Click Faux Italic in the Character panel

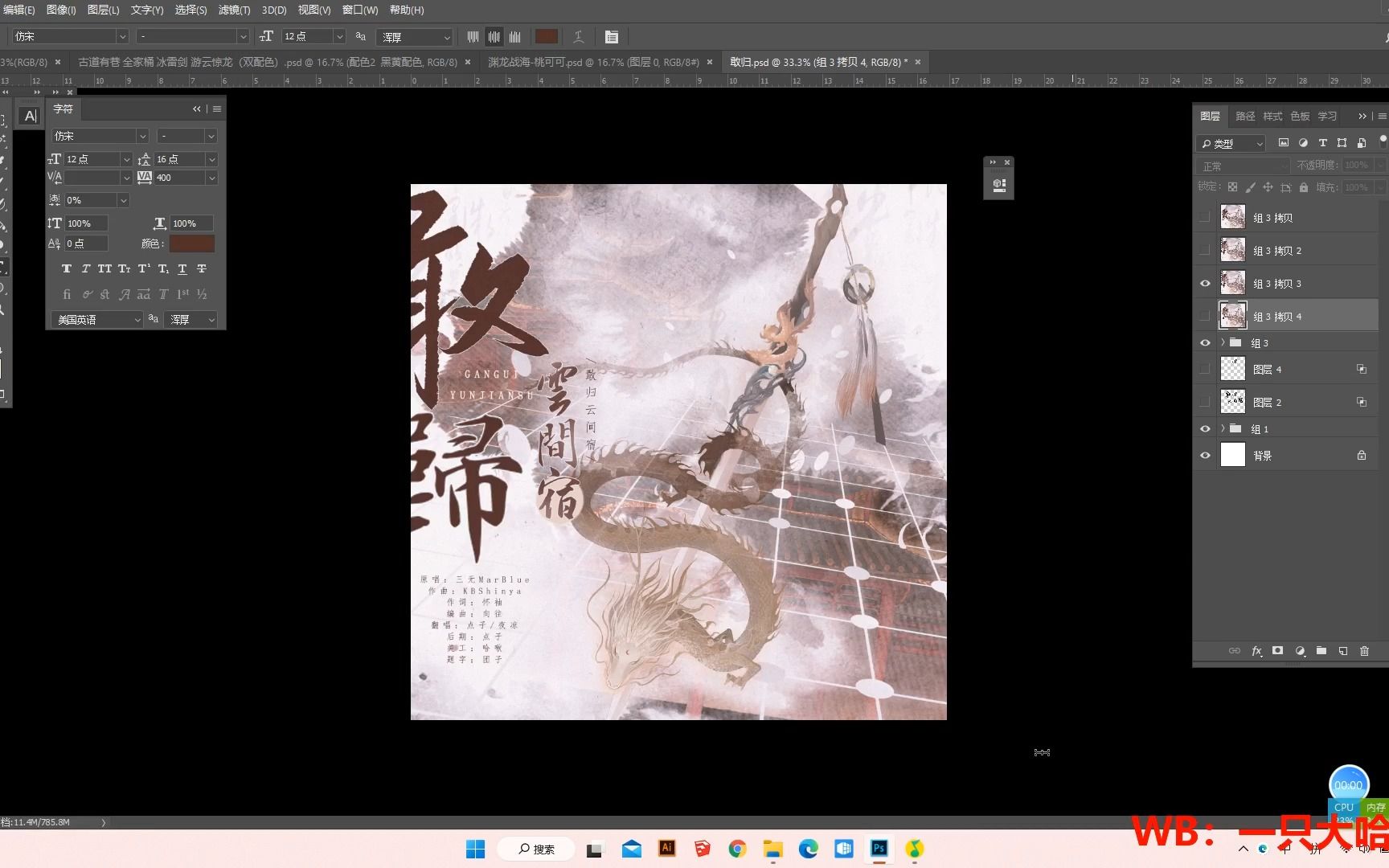pyautogui.click(x=86, y=269)
